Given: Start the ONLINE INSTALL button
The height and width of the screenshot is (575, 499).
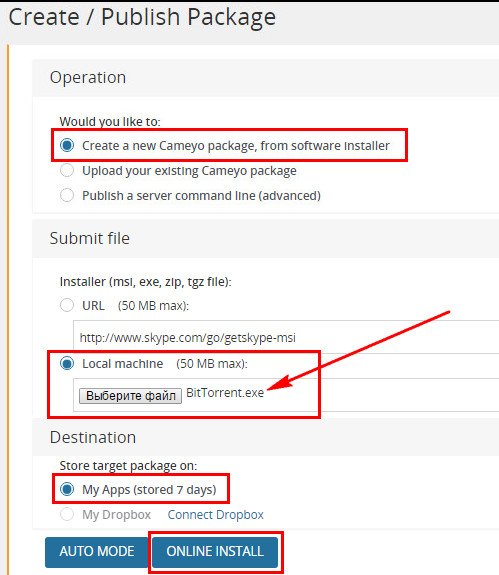Looking at the screenshot, I should (x=215, y=552).
